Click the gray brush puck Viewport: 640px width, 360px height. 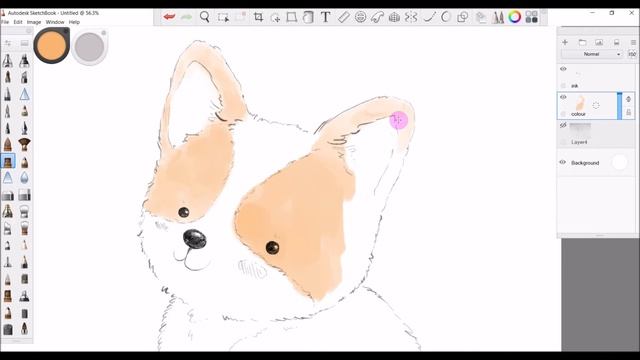[89, 47]
